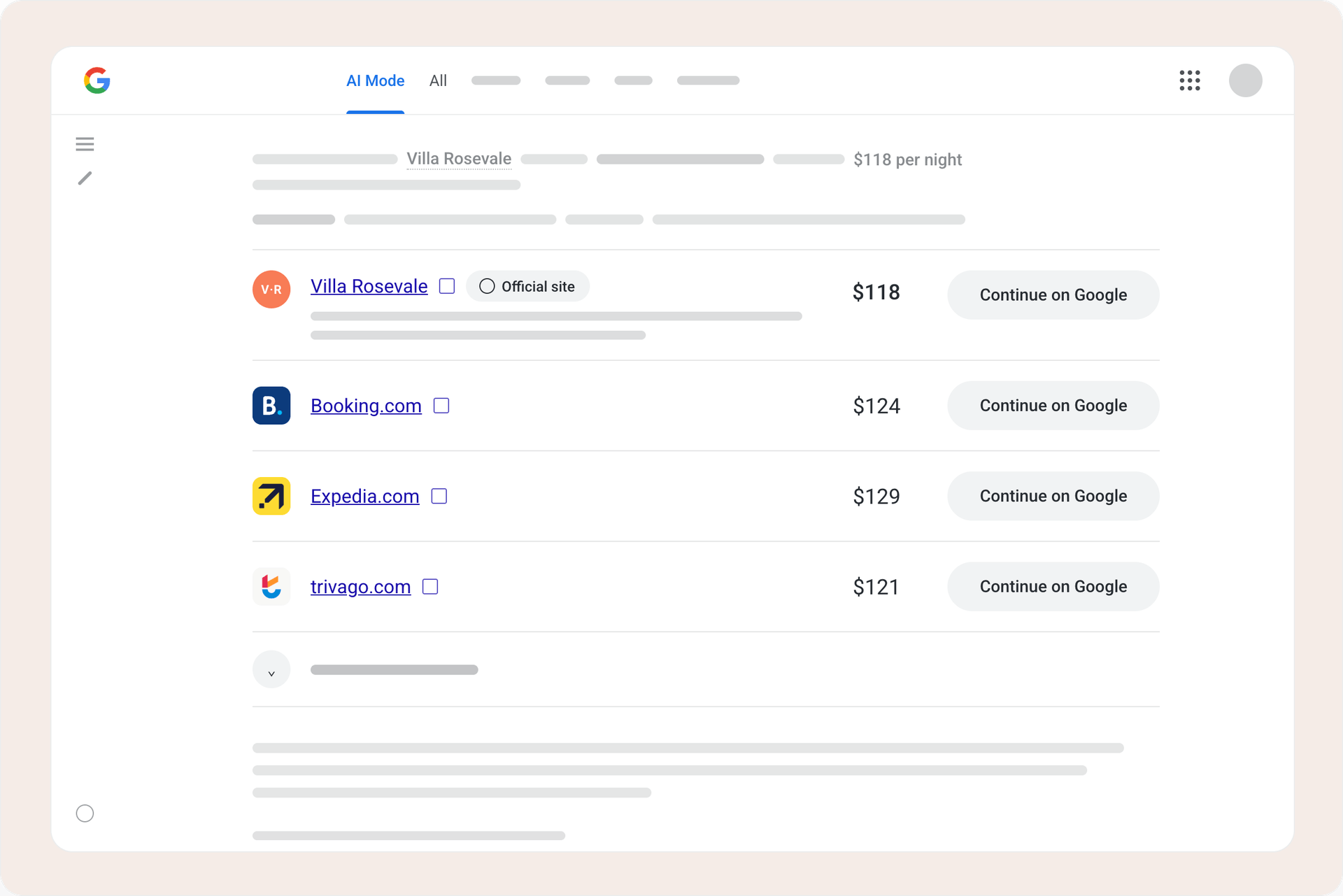Click the Booking.com B logo
The image size is (1343, 896).
point(271,406)
